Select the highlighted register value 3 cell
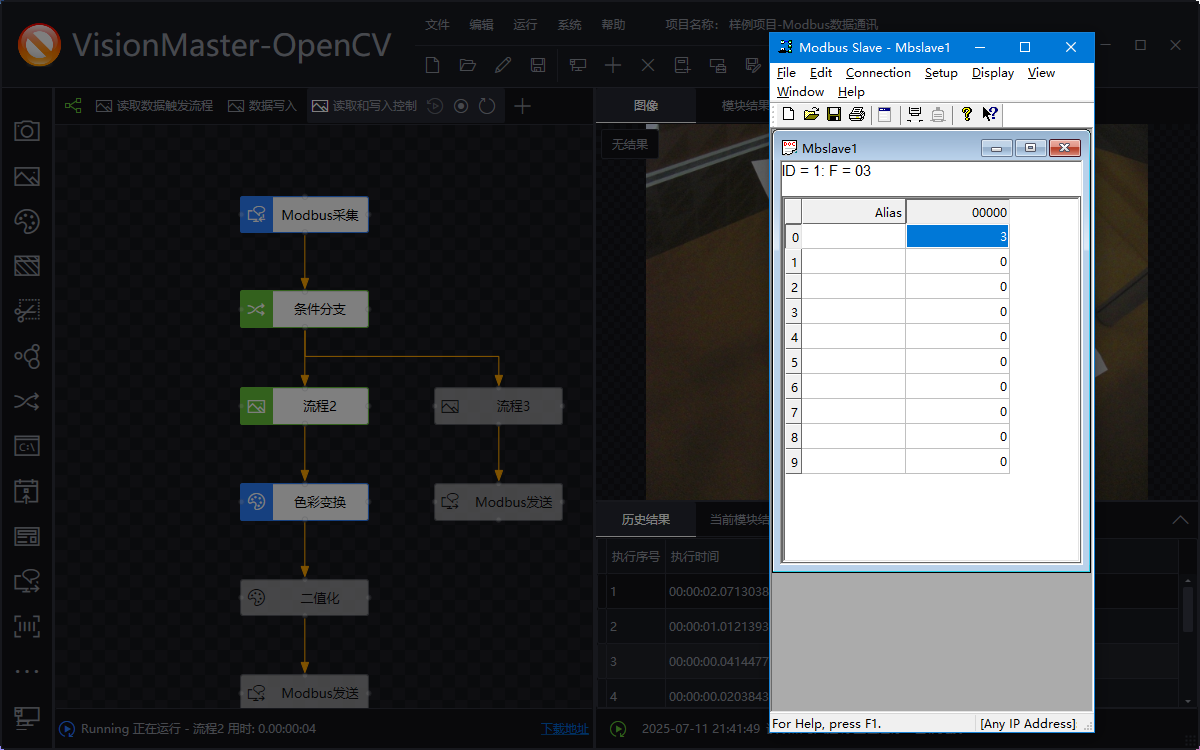 957,237
